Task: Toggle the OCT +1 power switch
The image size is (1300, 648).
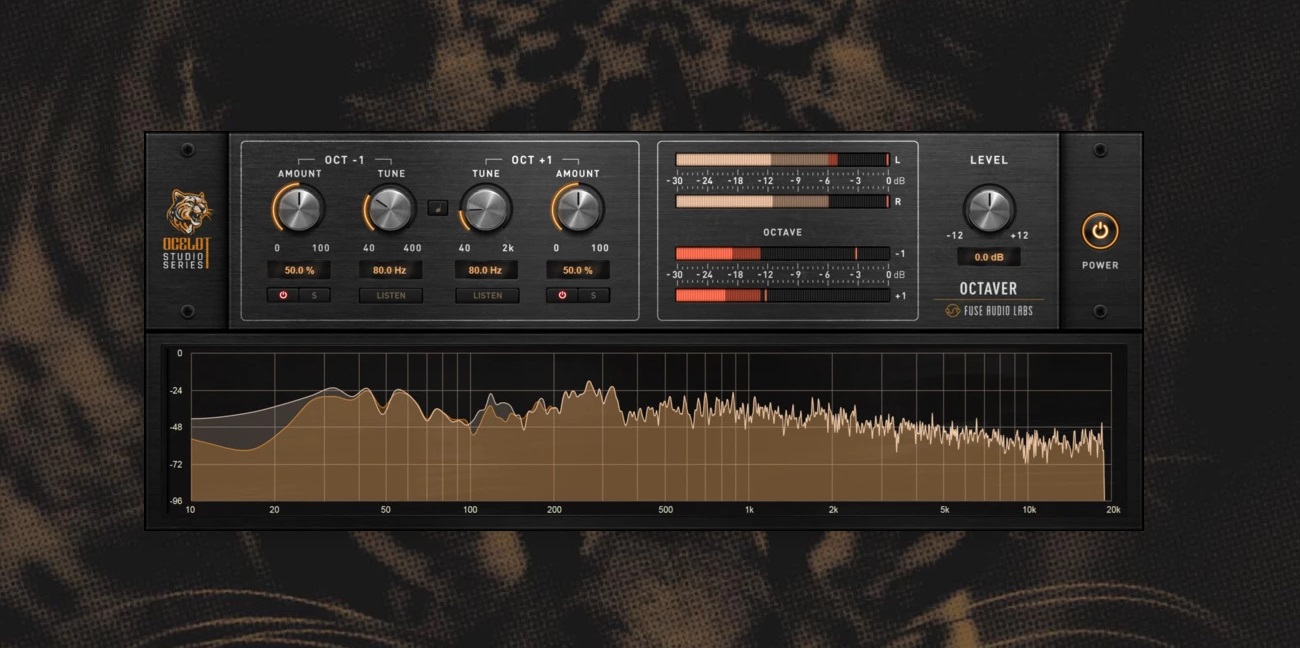Action: click(x=562, y=296)
